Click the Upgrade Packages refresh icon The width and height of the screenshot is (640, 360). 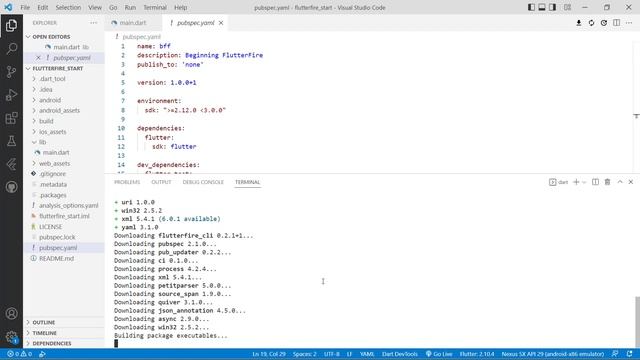(x=591, y=23)
